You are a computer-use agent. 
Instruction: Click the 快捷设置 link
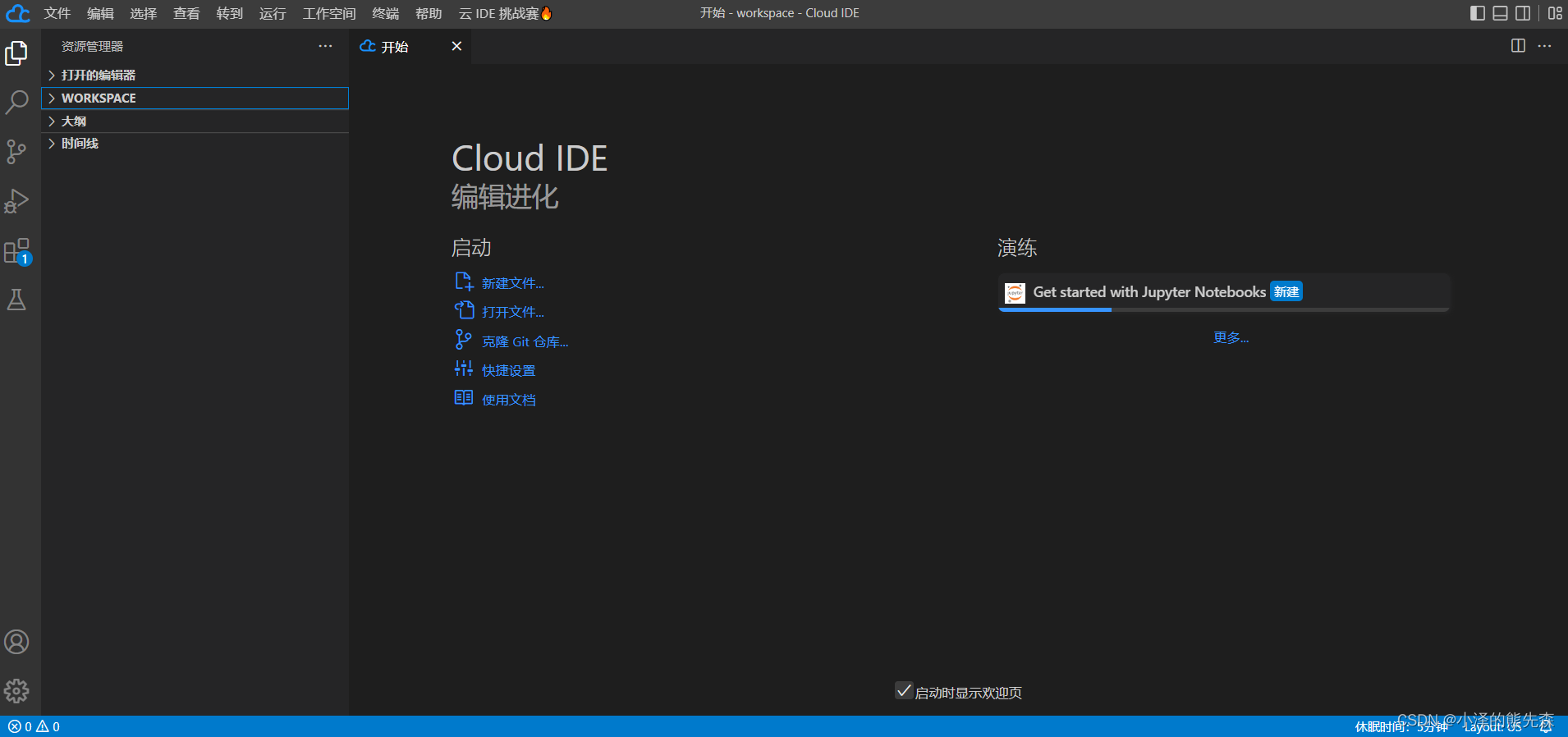tap(509, 370)
